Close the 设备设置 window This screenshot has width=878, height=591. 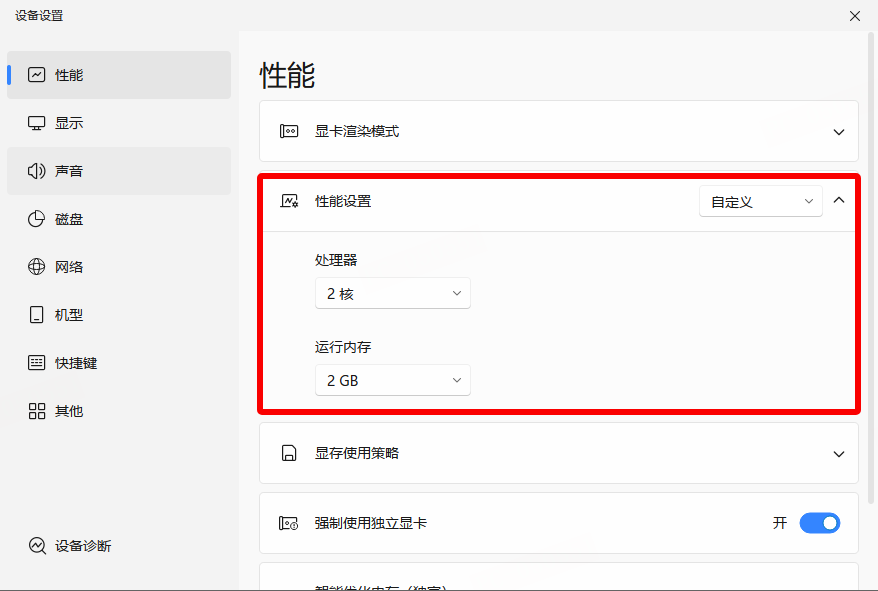(x=854, y=16)
